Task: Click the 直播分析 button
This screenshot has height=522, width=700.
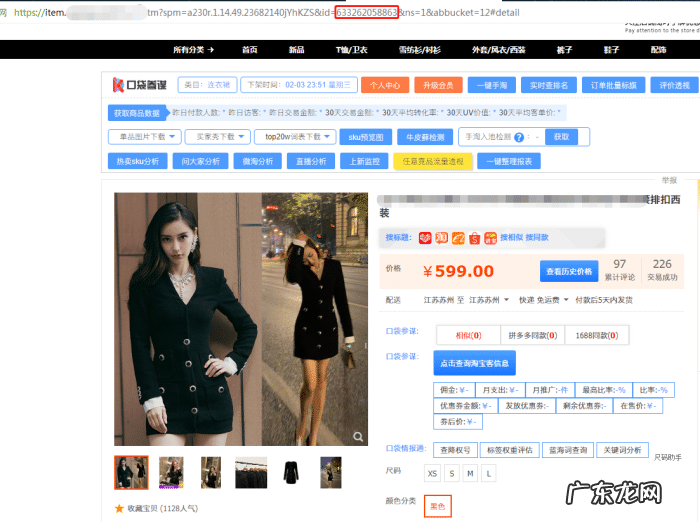Action: pyautogui.click(x=311, y=161)
